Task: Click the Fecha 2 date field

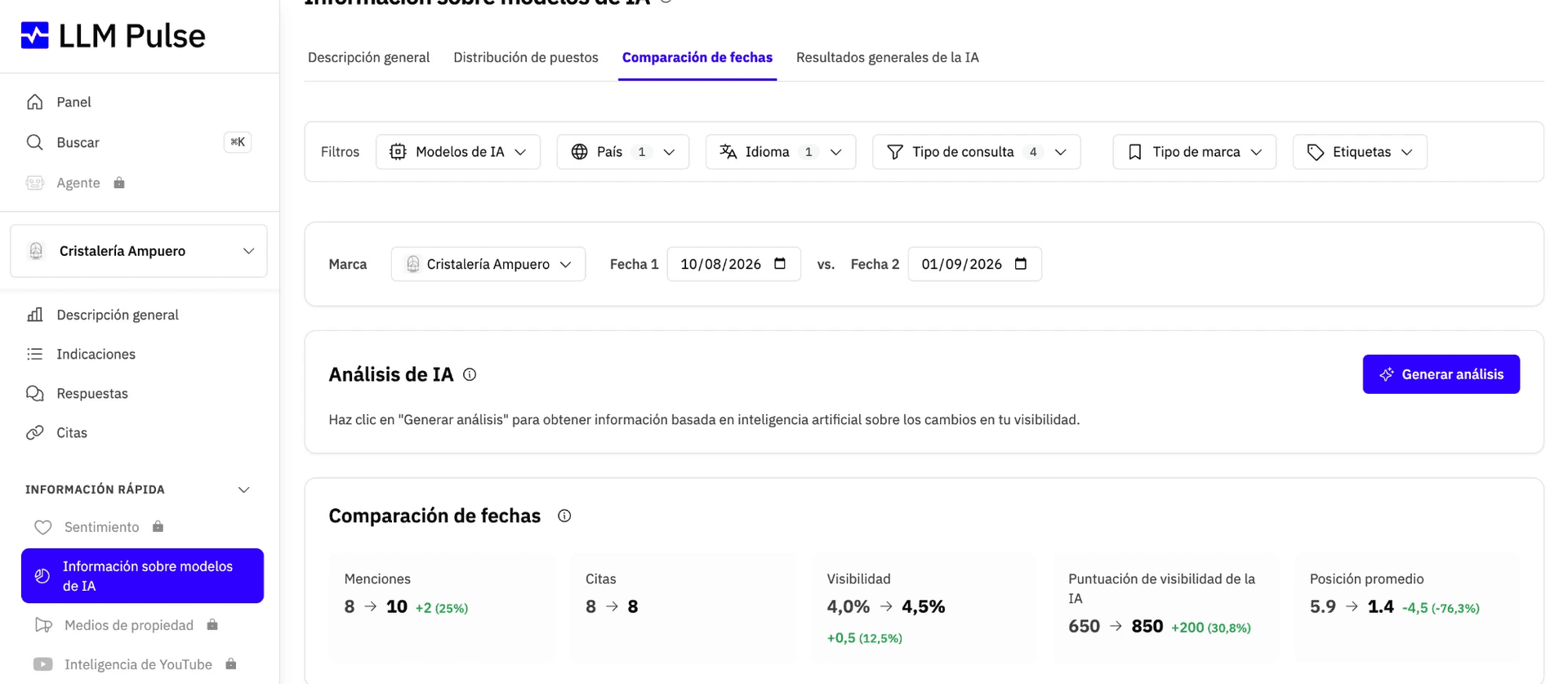Action: (x=974, y=264)
